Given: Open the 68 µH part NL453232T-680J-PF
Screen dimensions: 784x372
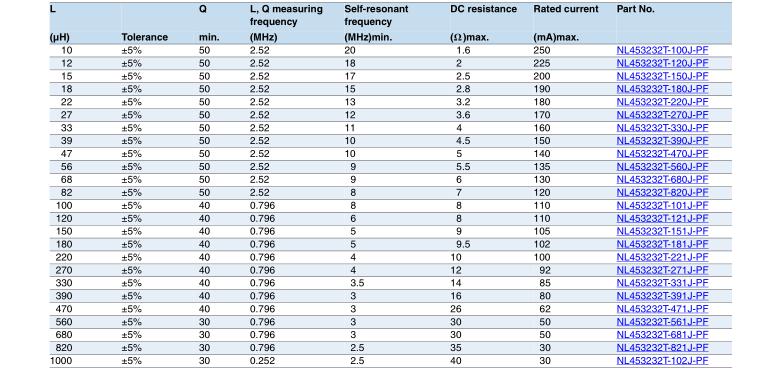Looking at the screenshot, I should [662, 180].
